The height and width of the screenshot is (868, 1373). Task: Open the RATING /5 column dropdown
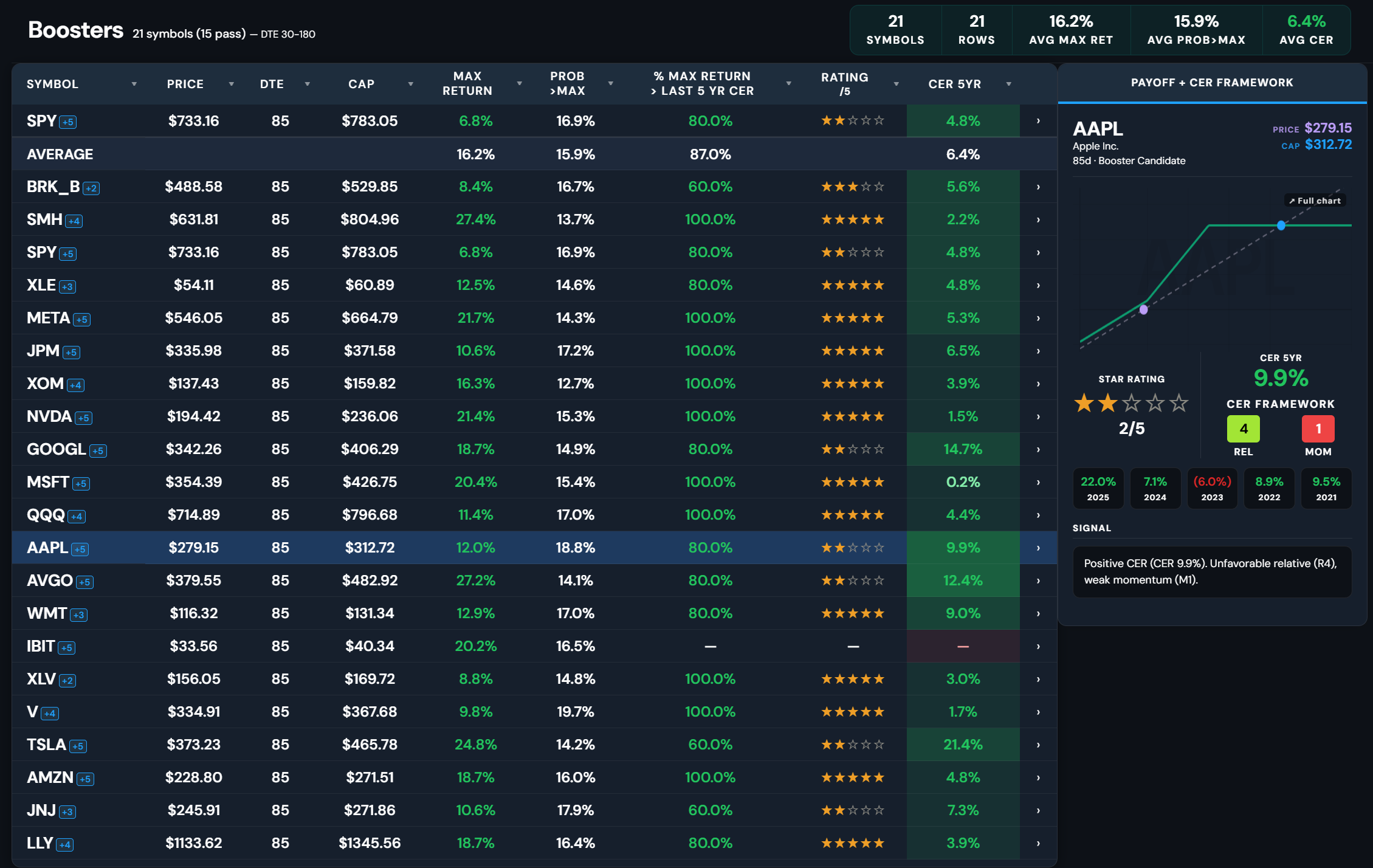[x=896, y=84]
